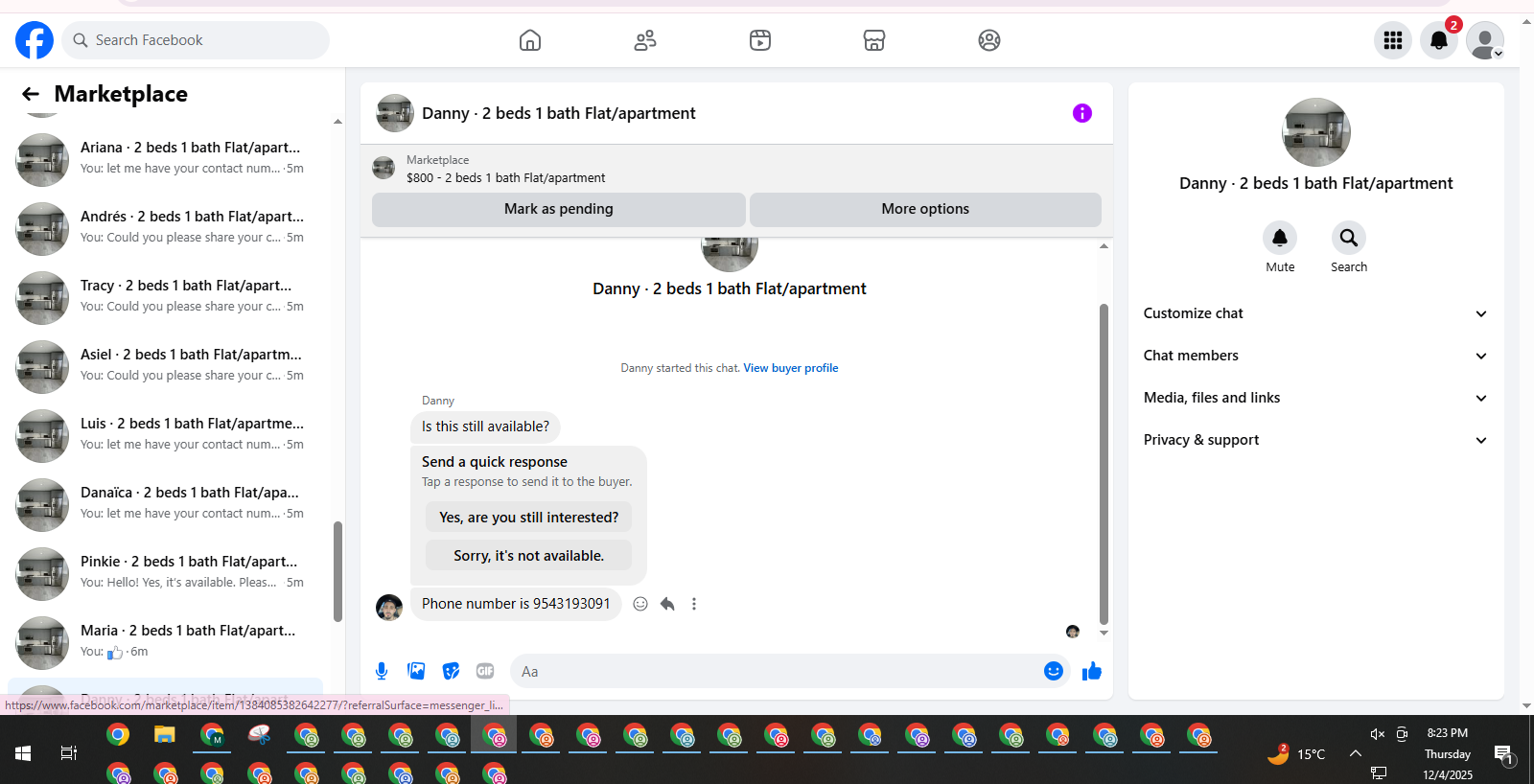
Task: Show hidden system tray icons chevron
Action: (x=1356, y=753)
